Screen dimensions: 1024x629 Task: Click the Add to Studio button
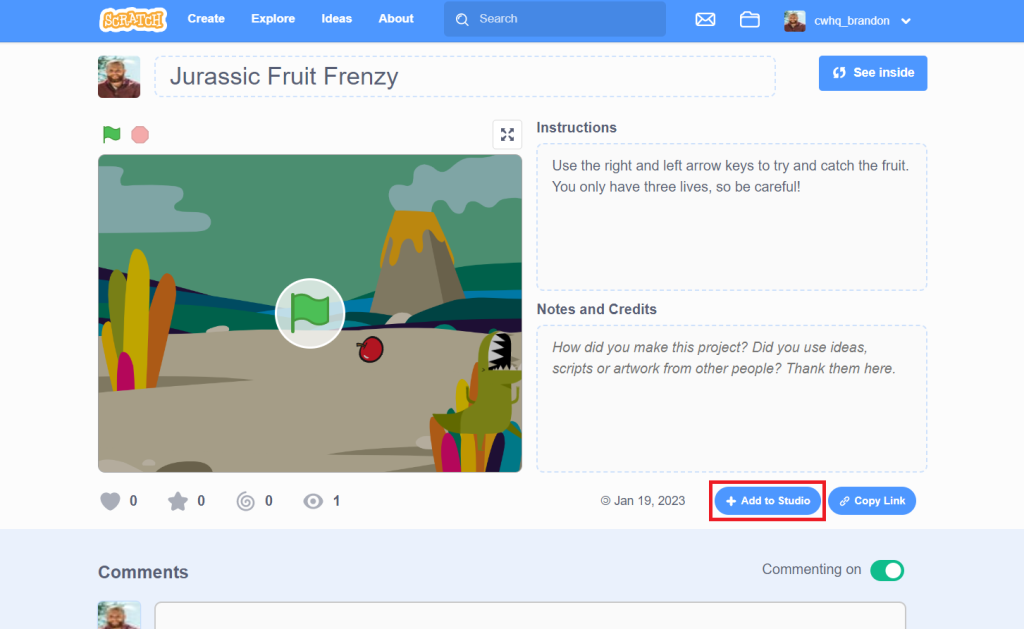coord(767,501)
